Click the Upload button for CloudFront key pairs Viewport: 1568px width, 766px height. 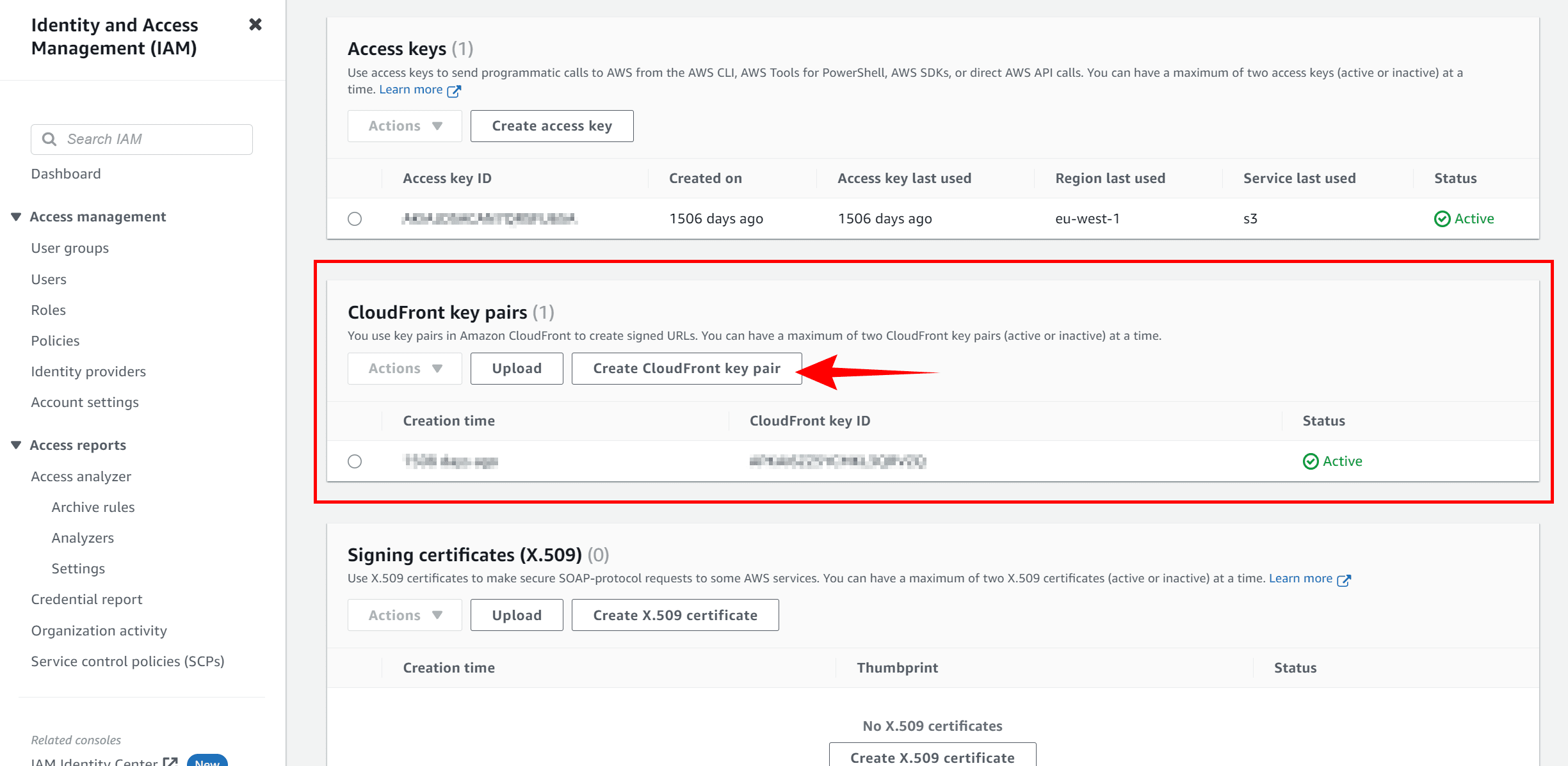[517, 369]
